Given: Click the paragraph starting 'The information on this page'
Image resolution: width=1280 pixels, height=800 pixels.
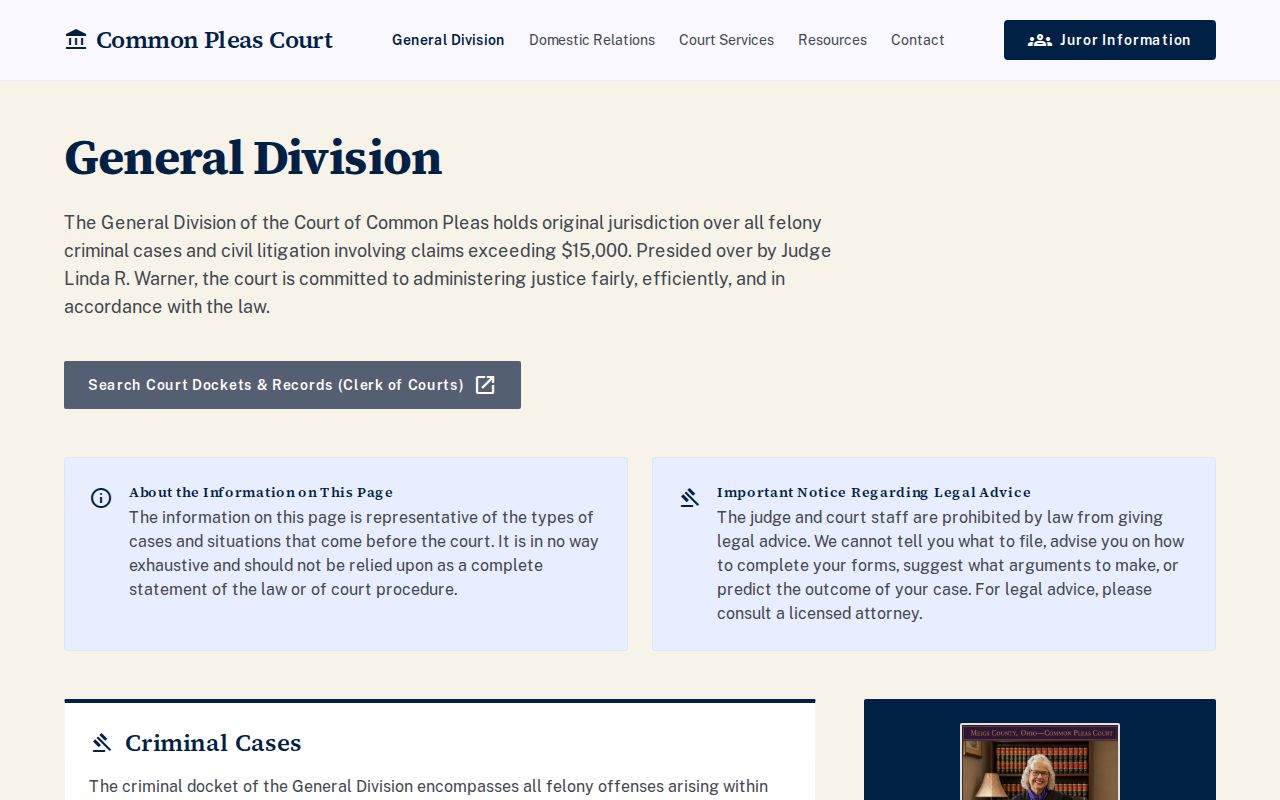Looking at the screenshot, I should (x=364, y=553).
